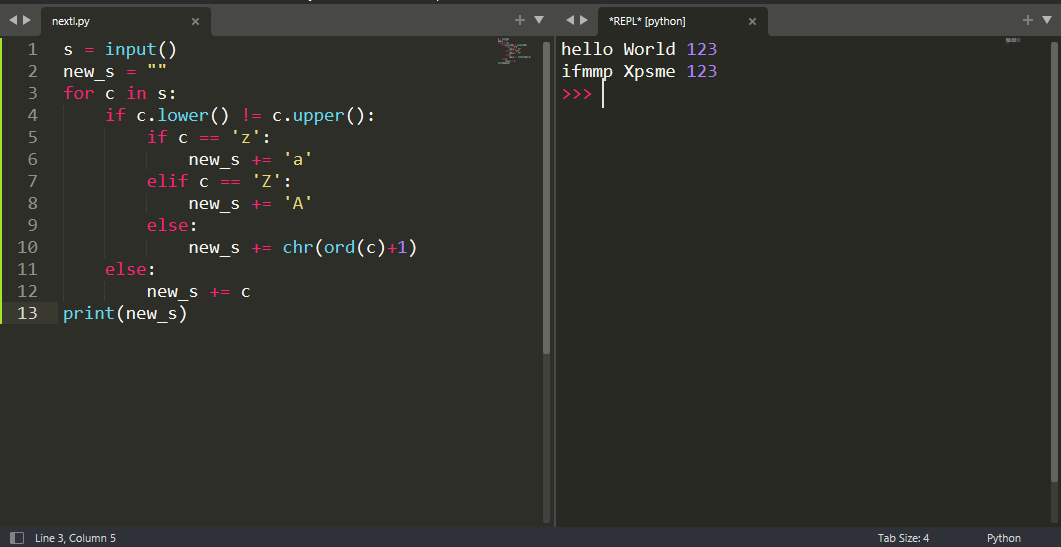Change the Python syntax in the status bar

(1004, 538)
